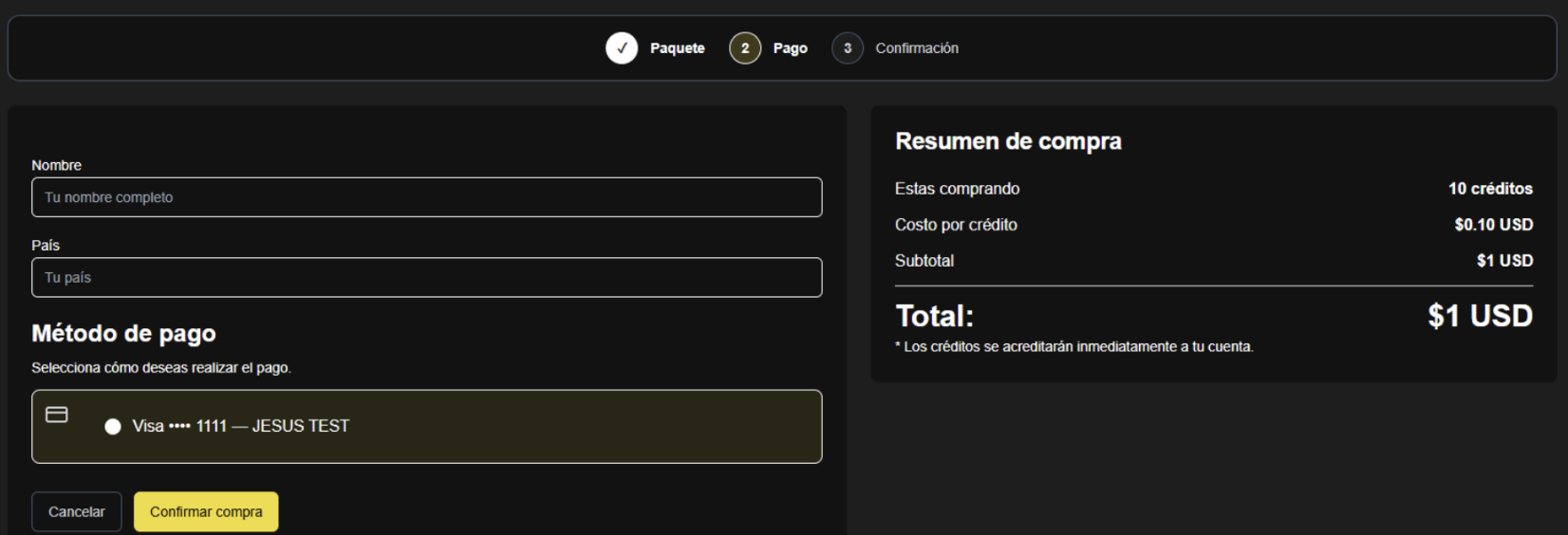Click the credit card icon in payment method
The height and width of the screenshot is (535, 1568).
coord(57,415)
